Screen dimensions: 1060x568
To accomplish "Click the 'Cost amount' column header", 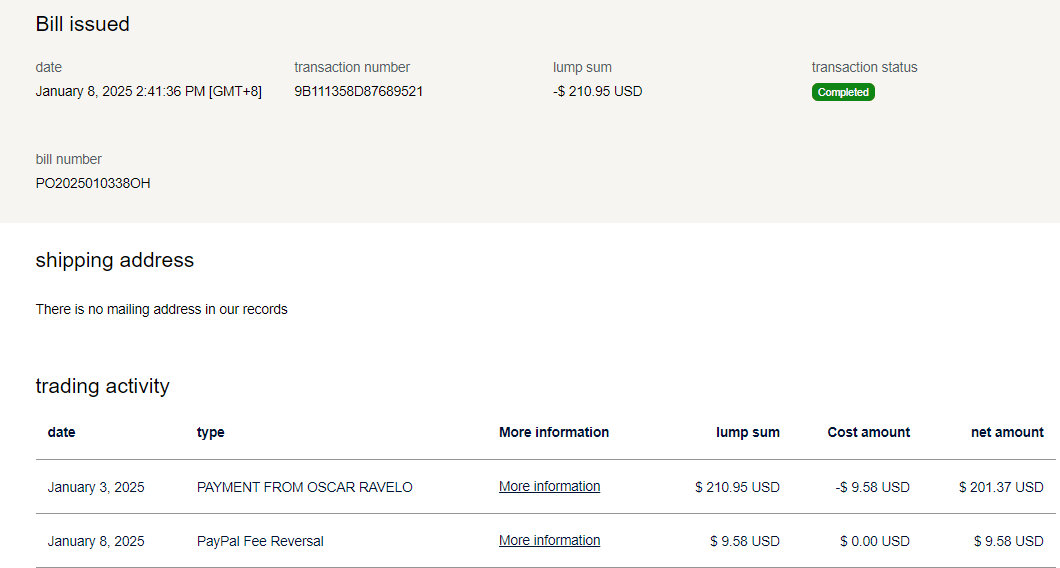I will point(868,433).
